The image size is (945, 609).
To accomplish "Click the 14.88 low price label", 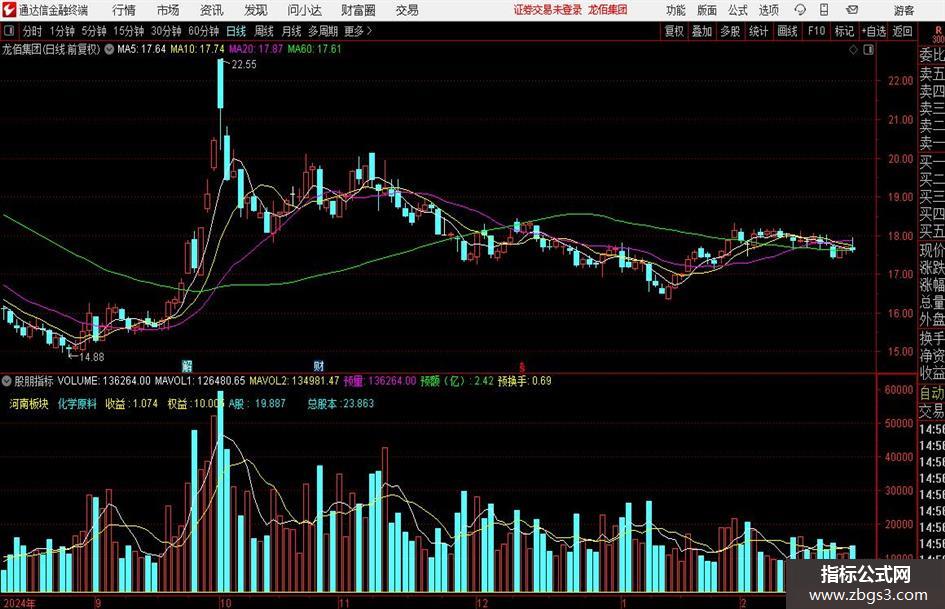I will [92, 357].
